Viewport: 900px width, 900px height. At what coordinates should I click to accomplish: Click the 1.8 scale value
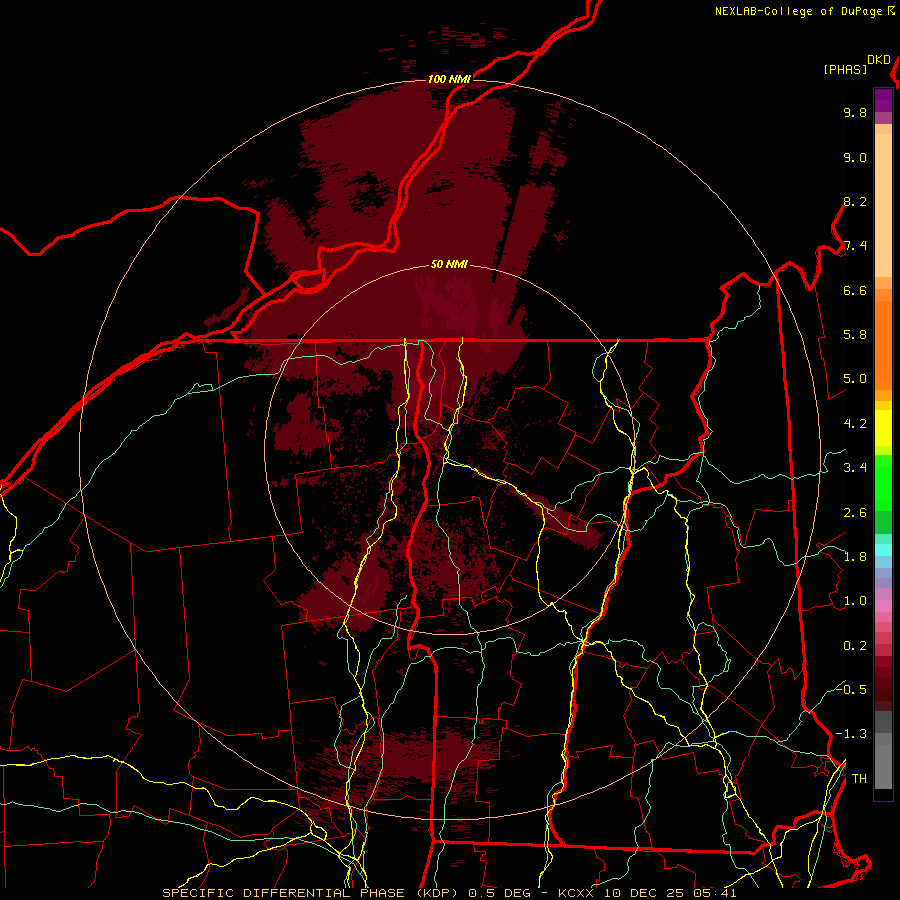pyautogui.click(x=855, y=557)
